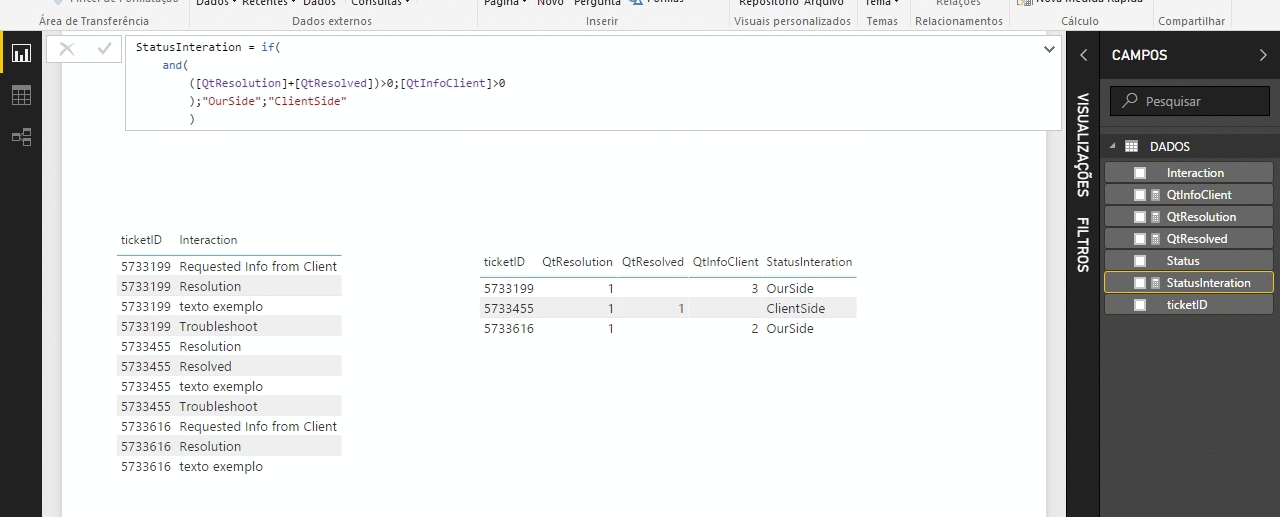The height and width of the screenshot is (517, 1280).
Task: Expand the formula bar with the chevron
Action: (x=1049, y=48)
